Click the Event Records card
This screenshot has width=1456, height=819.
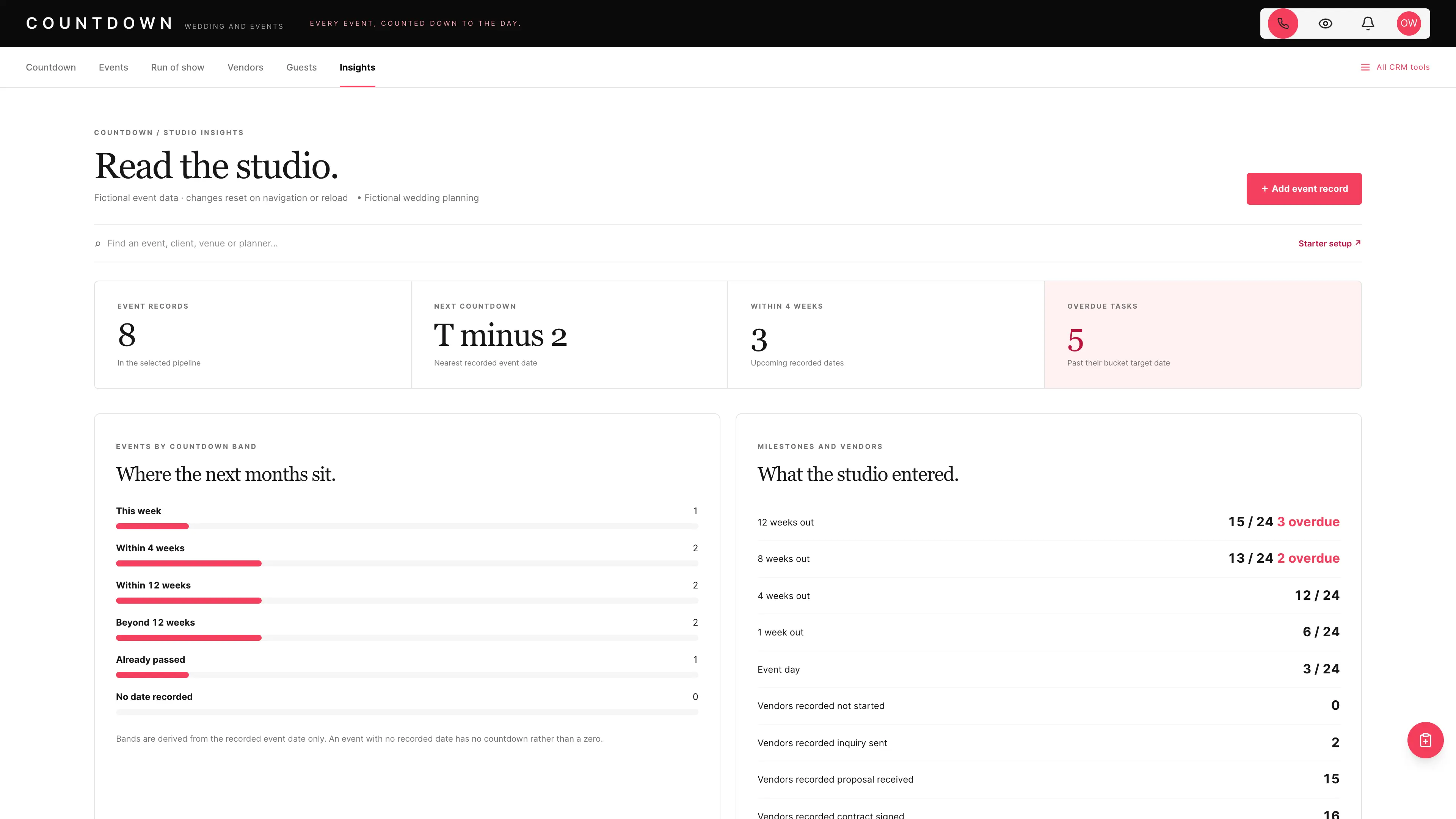[253, 334]
